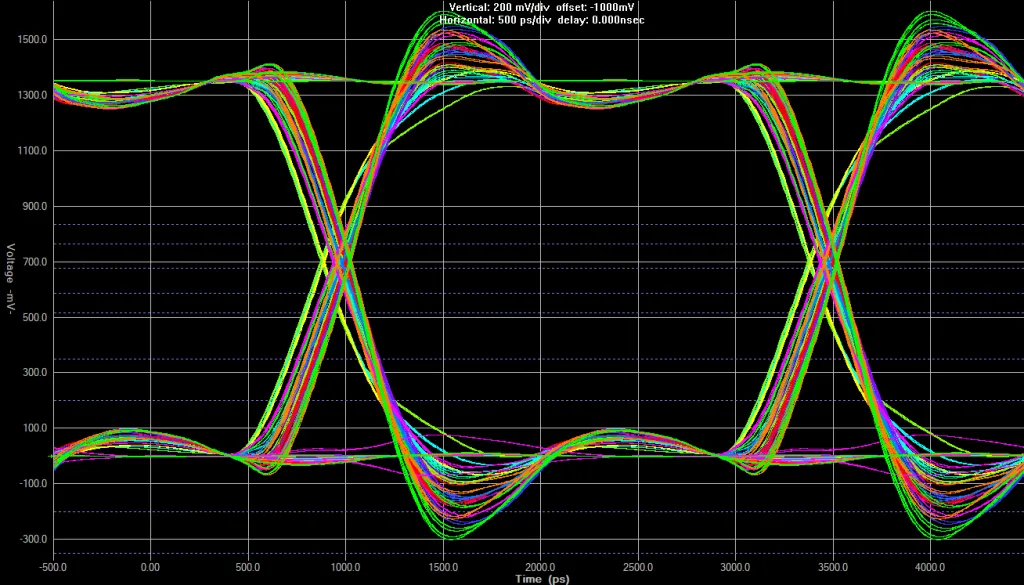Click the -500.0 time axis label
The height and width of the screenshot is (585, 1024).
tap(53, 567)
